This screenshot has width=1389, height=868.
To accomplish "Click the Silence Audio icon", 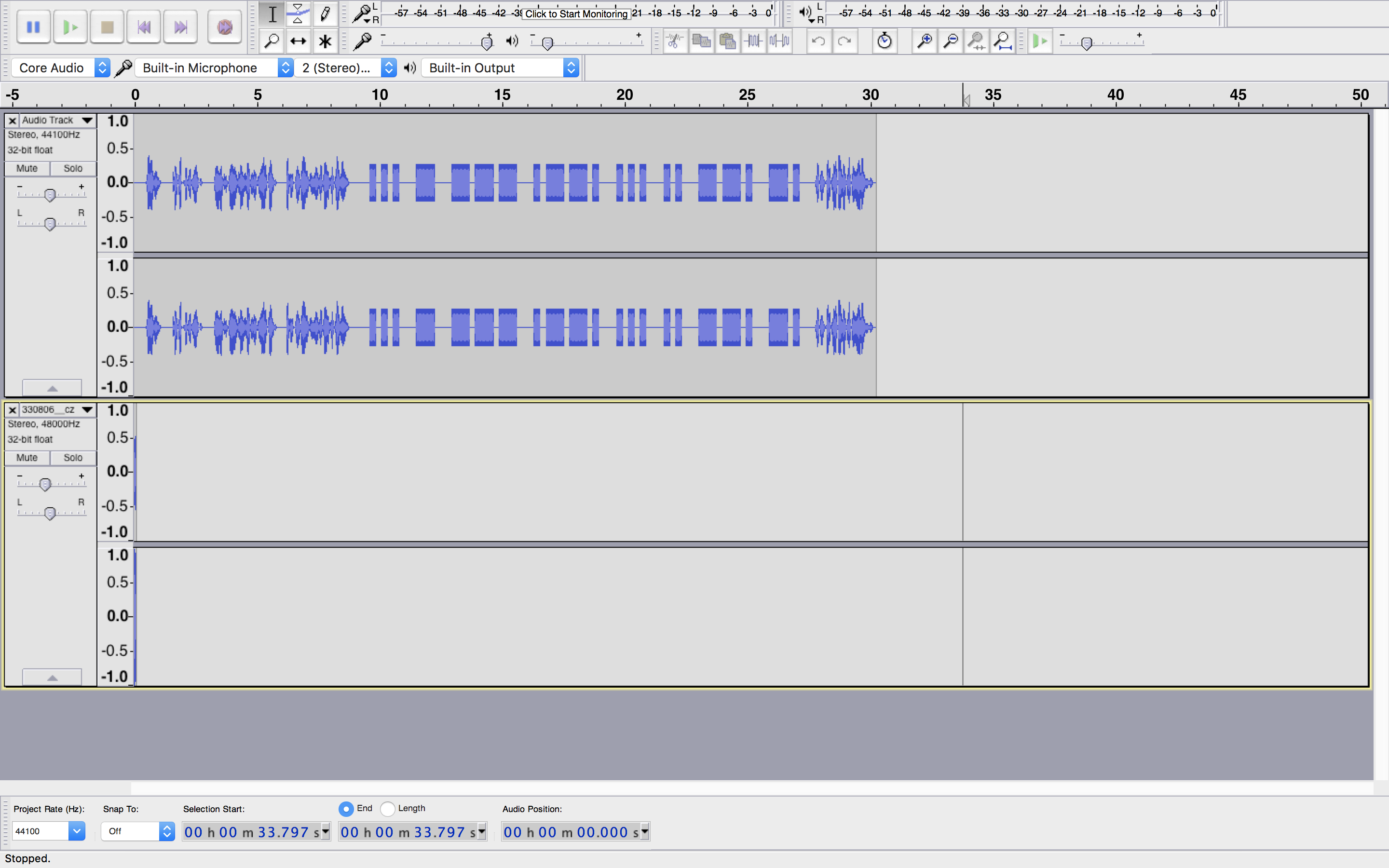I will tap(779, 41).
